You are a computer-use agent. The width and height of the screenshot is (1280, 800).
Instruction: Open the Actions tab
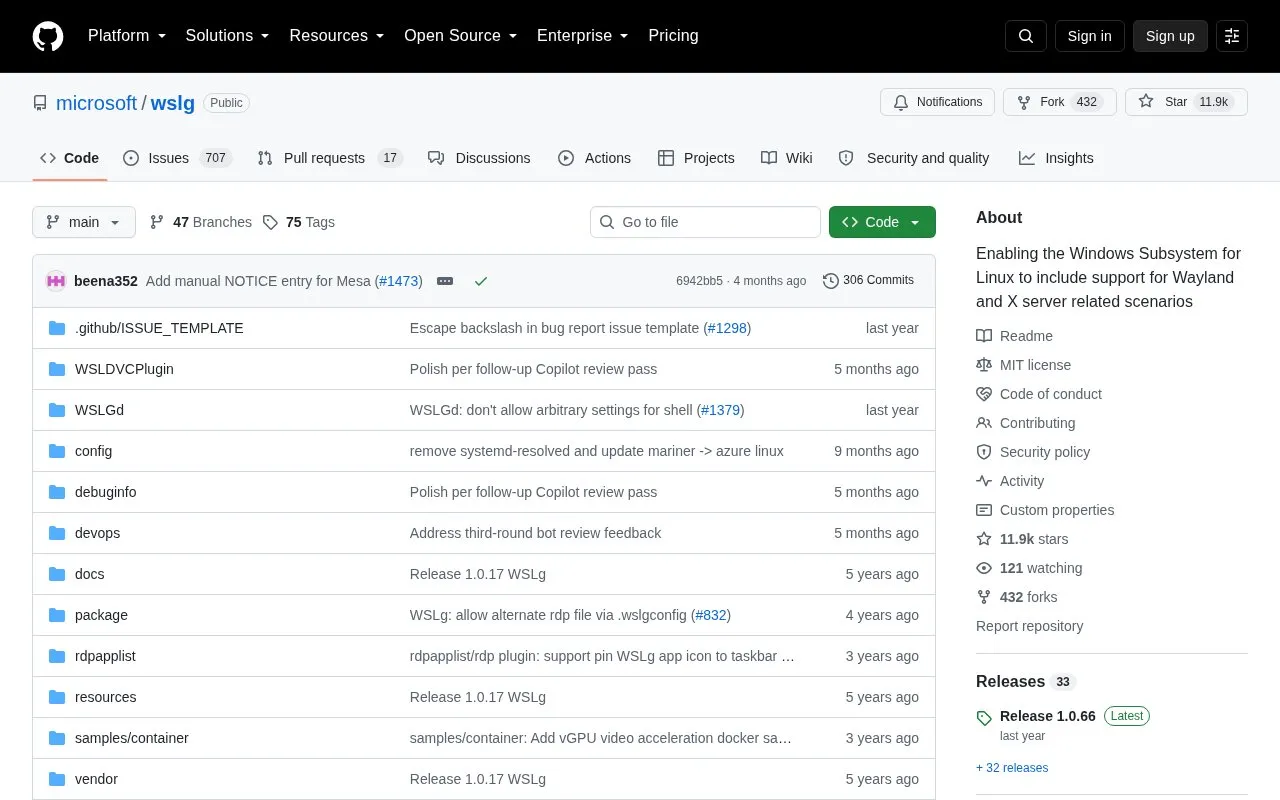(x=594, y=158)
